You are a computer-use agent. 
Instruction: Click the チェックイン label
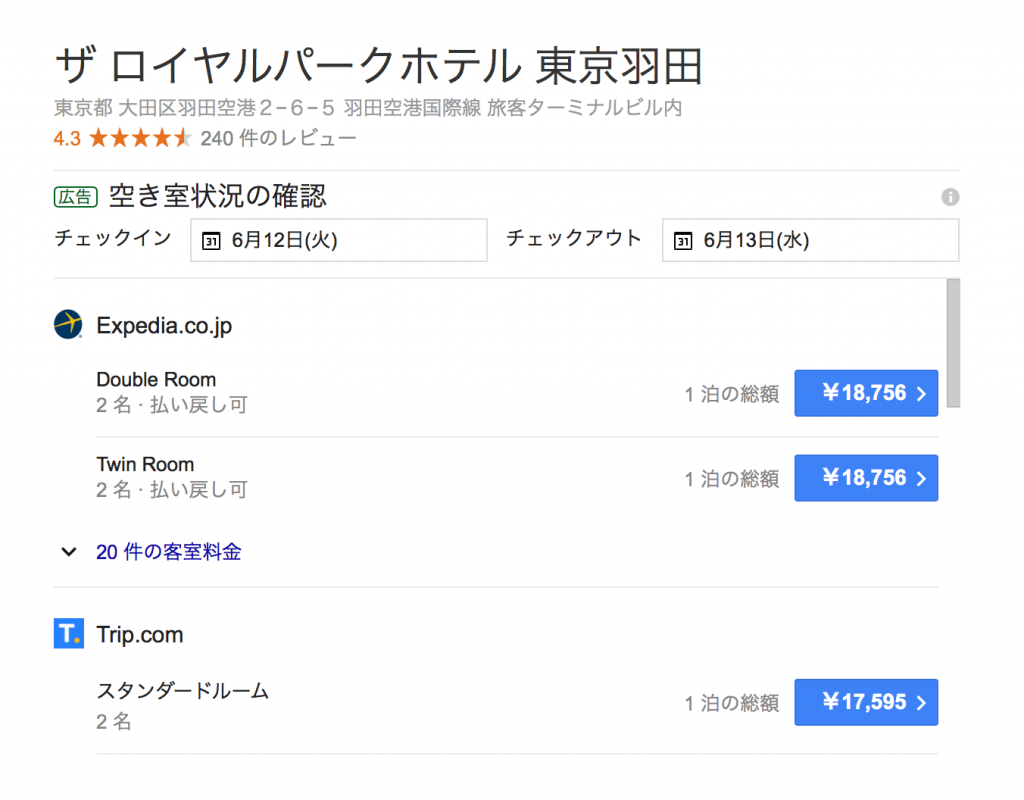pos(113,238)
